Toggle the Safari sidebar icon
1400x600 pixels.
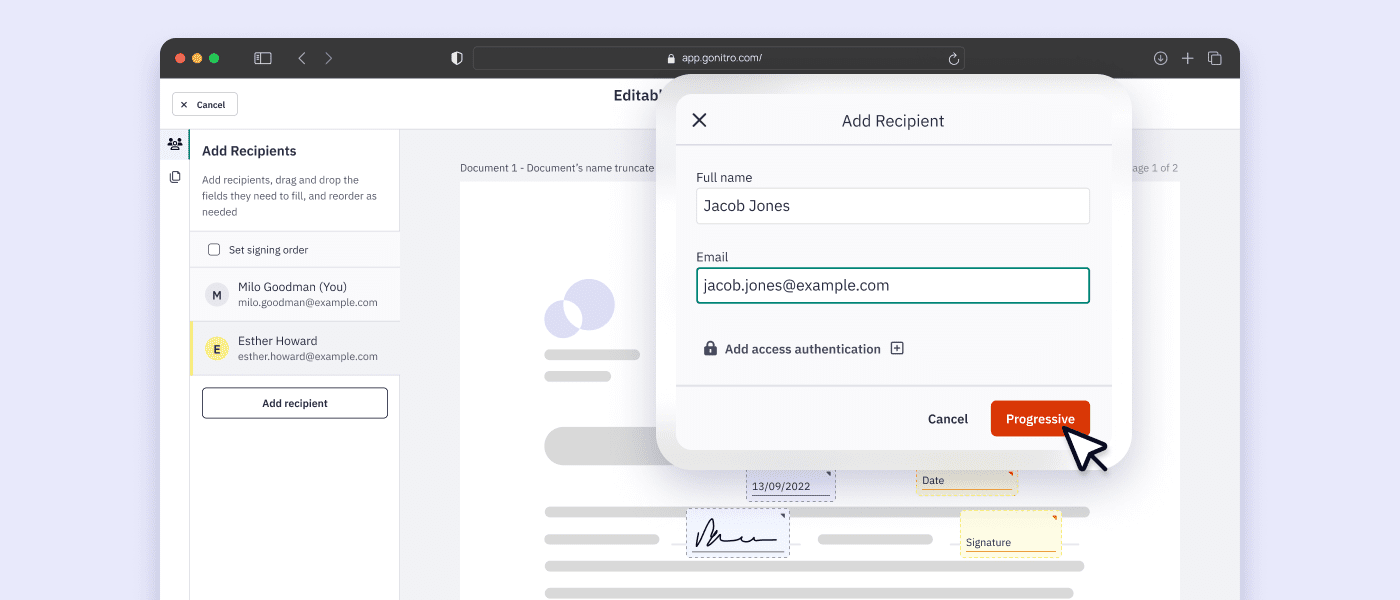262,58
